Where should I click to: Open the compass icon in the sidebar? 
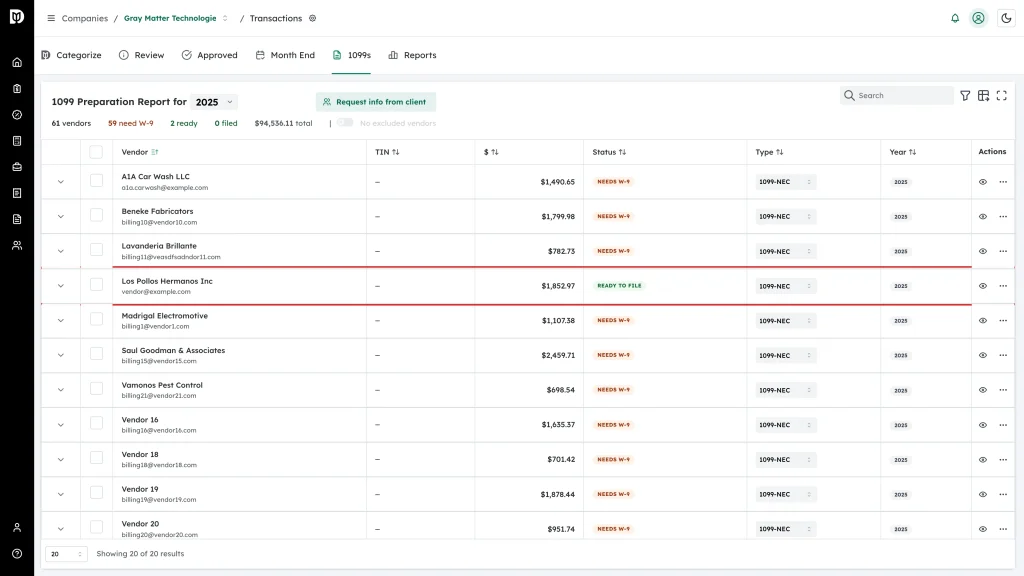(17, 115)
